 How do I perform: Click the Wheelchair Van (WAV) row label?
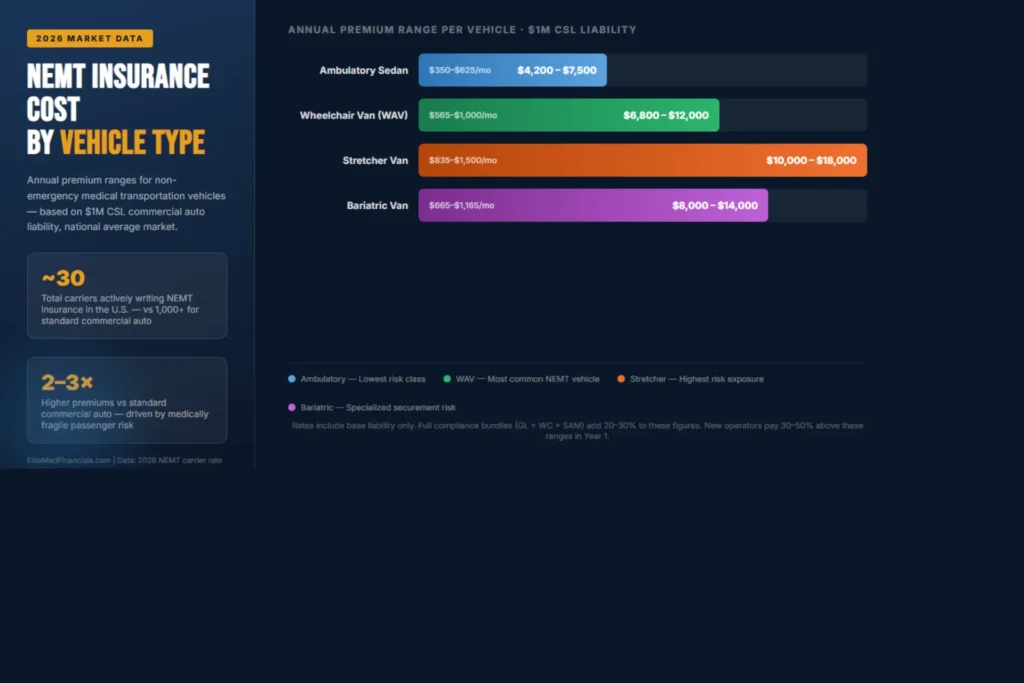tap(354, 115)
